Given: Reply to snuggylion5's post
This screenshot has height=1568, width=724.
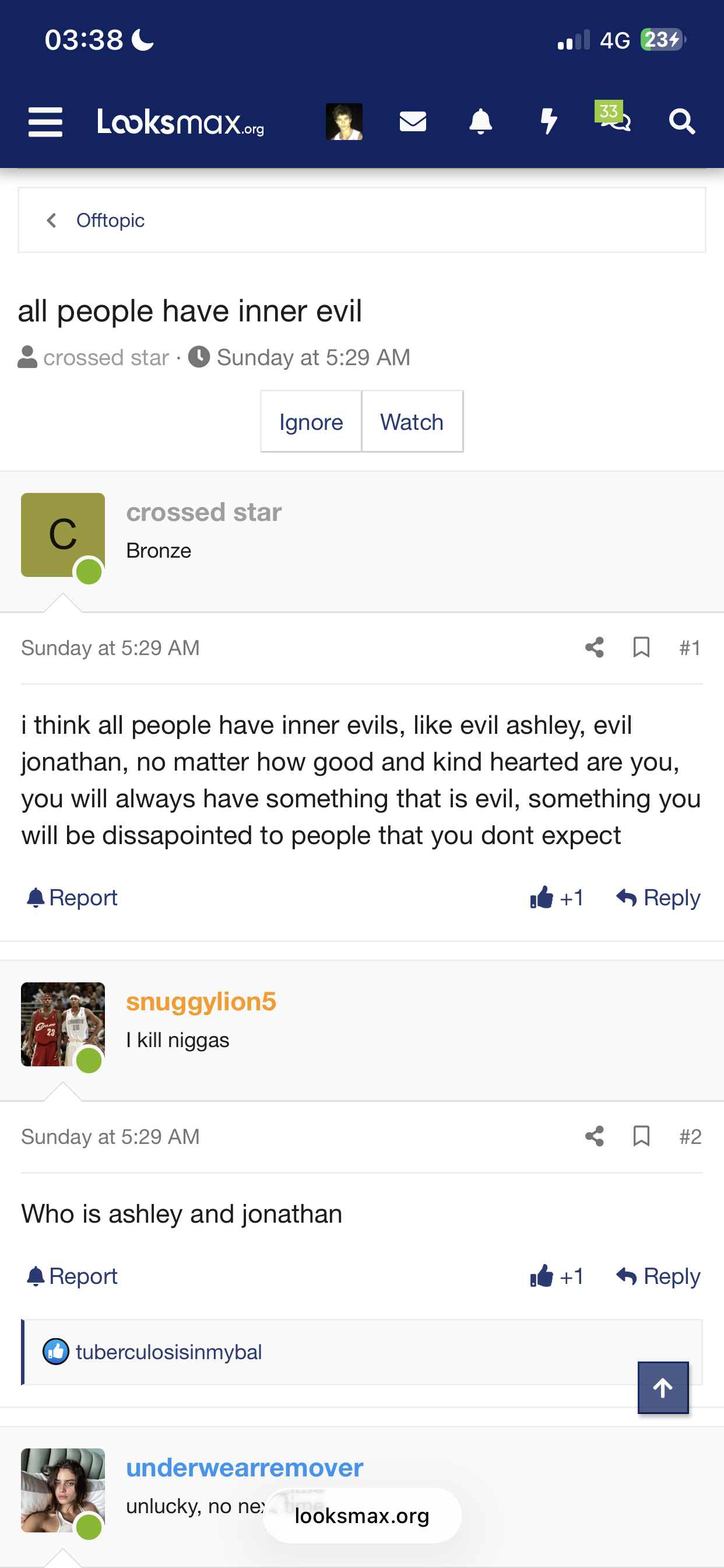Looking at the screenshot, I should point(658,1276).
